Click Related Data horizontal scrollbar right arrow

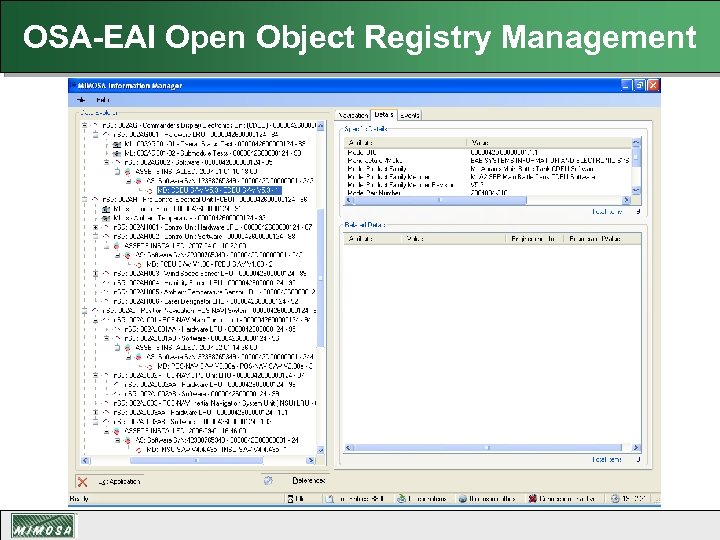click(636, 448)
